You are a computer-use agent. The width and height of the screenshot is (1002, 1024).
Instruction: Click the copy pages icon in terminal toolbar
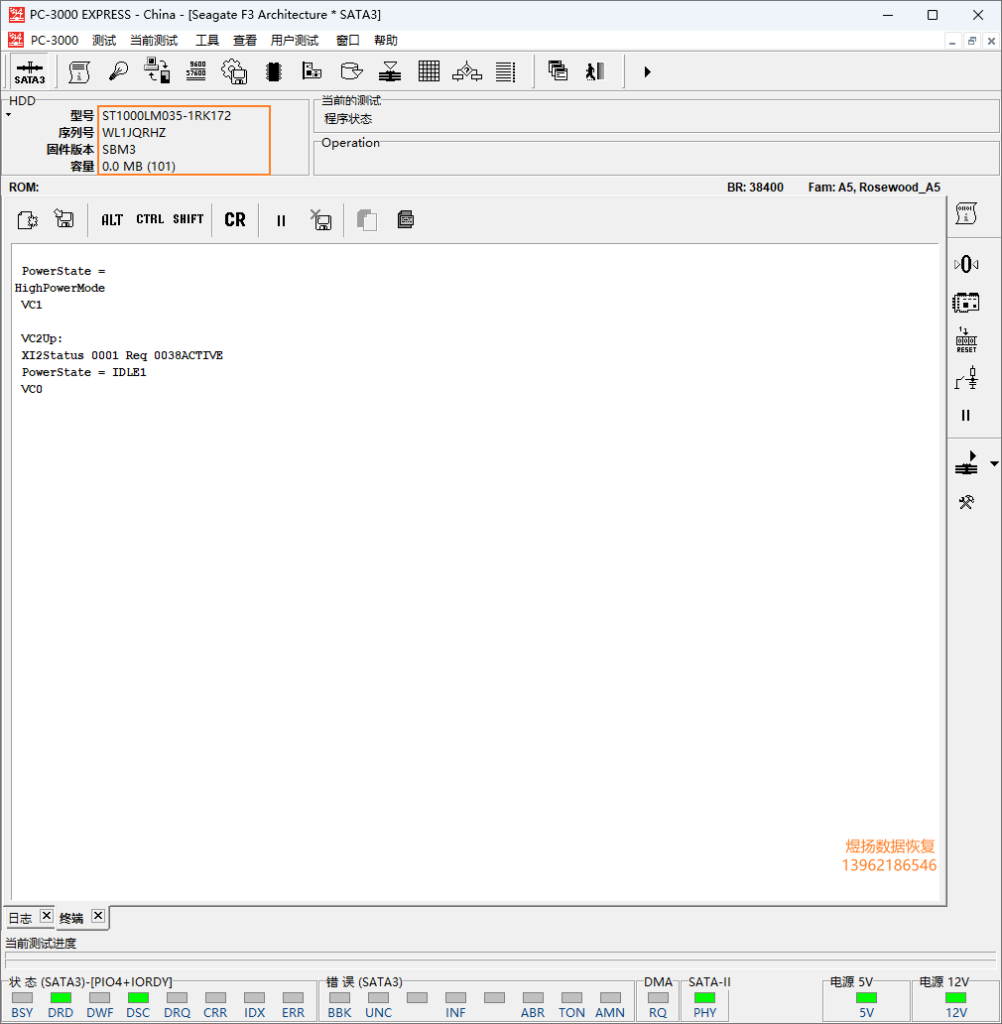tap(366, 220)
